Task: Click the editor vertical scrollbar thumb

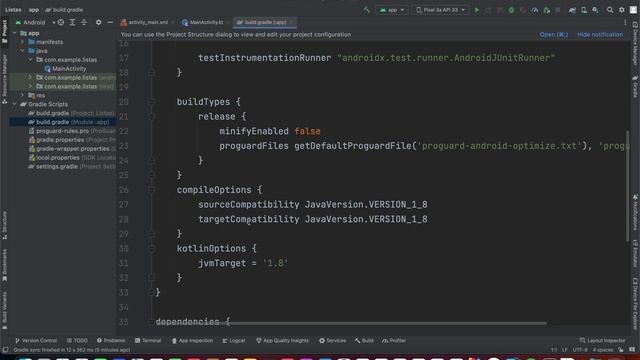Action: (628, 186)
